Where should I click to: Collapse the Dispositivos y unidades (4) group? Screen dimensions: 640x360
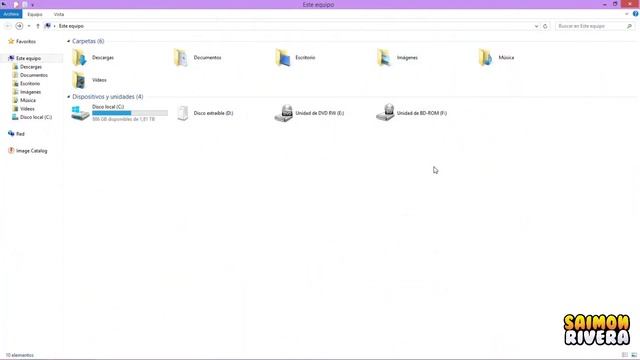coord(69,97)
